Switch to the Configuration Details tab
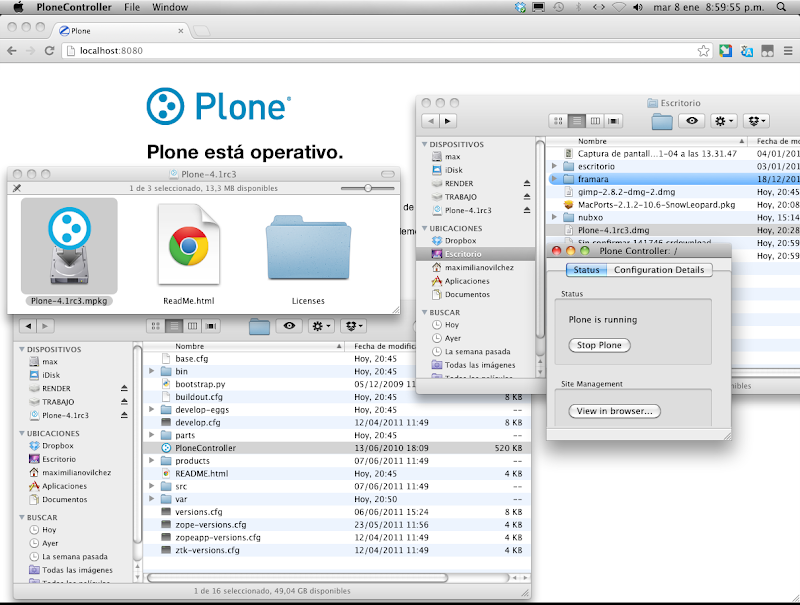Screen dimensions: 800x605 (x=658, y=270)
